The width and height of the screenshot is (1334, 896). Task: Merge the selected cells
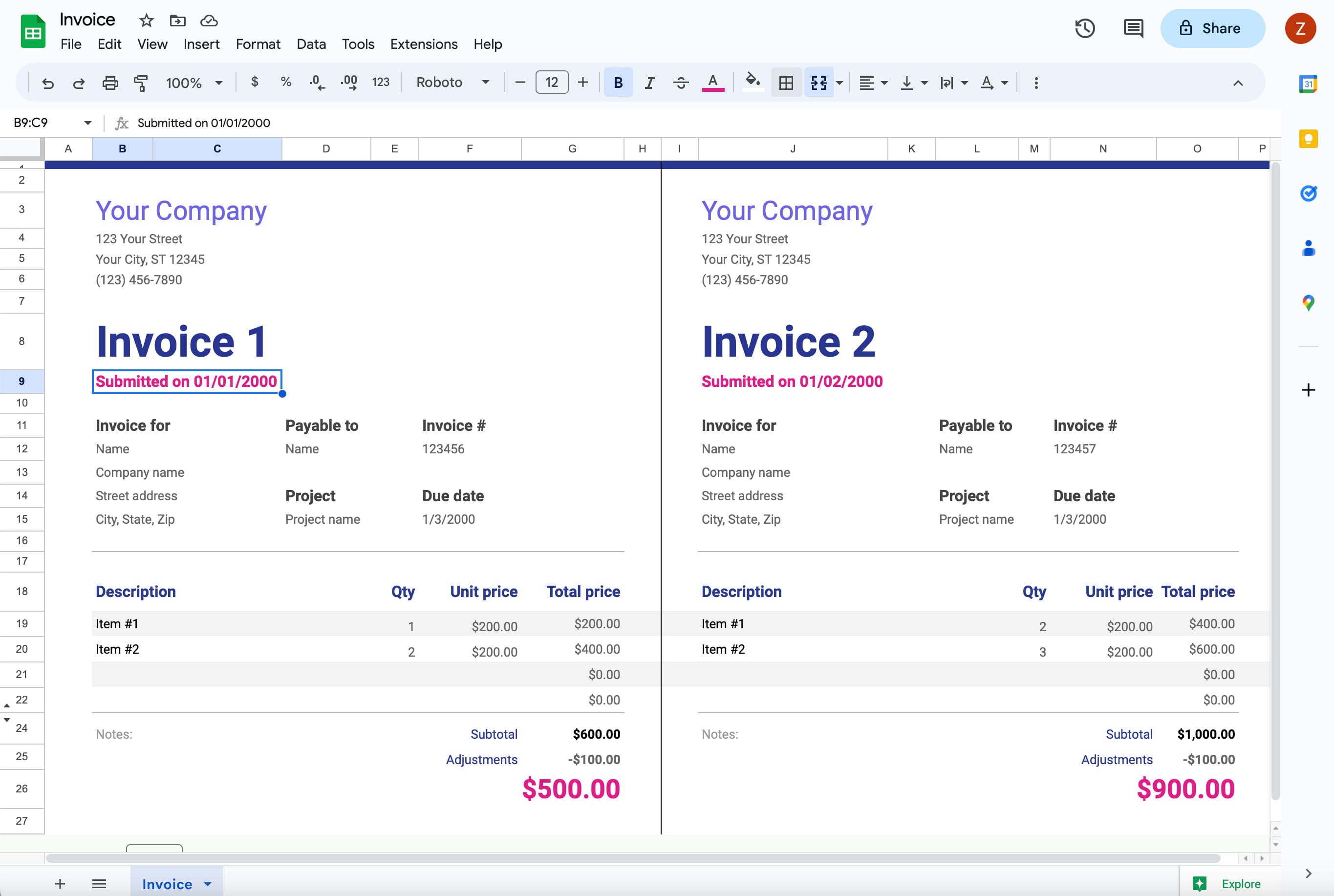(818, 82)
